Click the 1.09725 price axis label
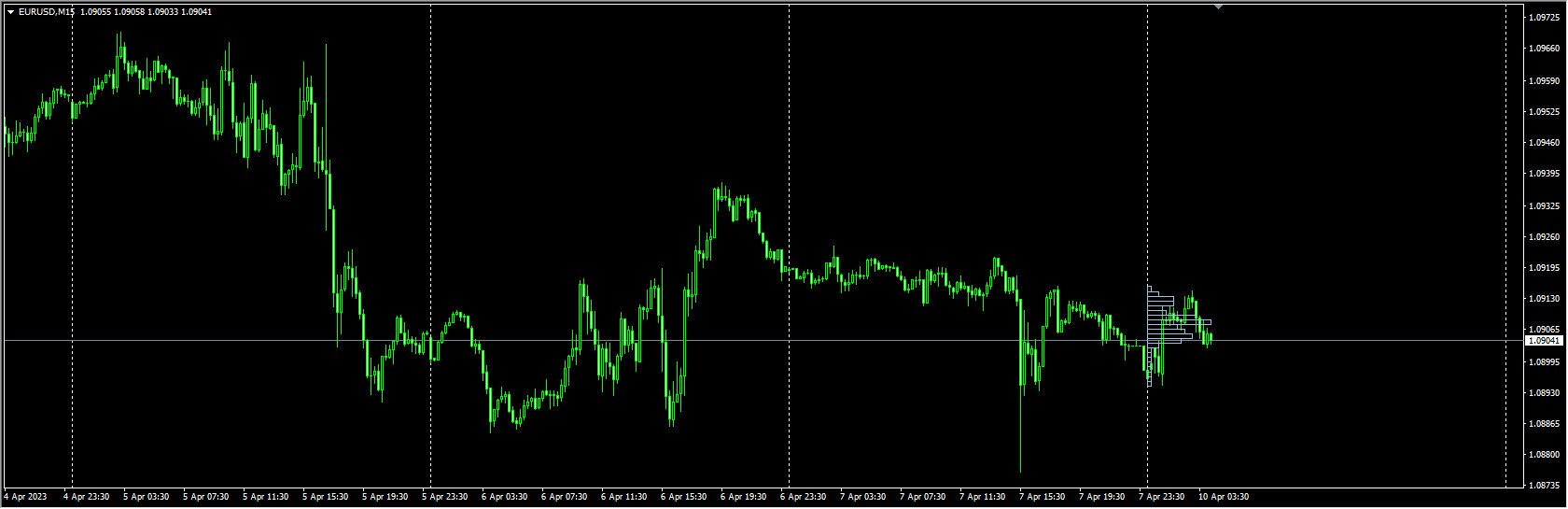This screenshot has height=509, width=1568. click(1546, 18)
